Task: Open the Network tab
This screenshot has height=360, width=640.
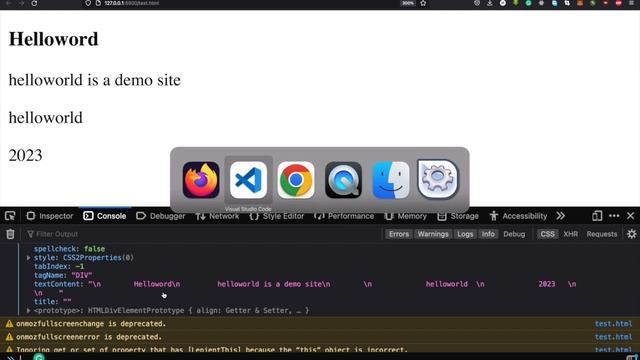Action: [217, 216]
